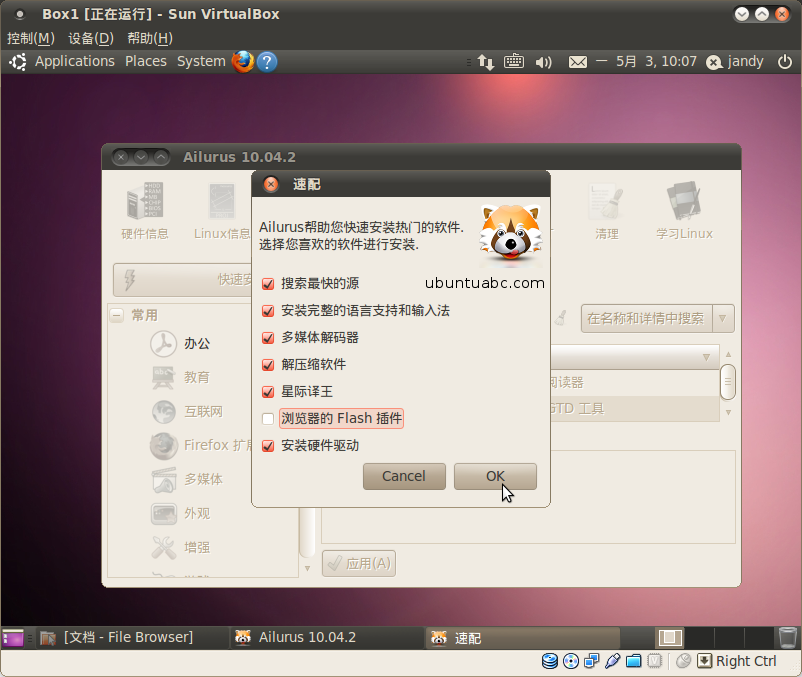
Task: Open the Trash icon in bottom panel
Action: click(x=788, y=638)
